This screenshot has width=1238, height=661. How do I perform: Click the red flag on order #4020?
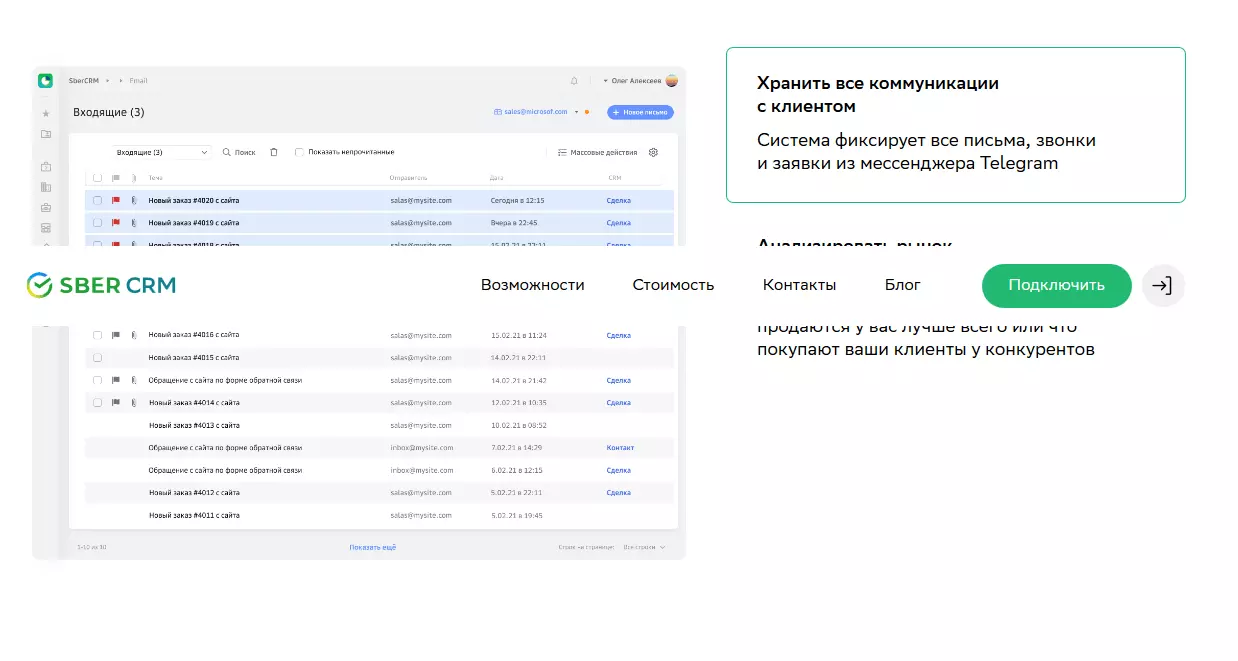(x=116, y=200)
